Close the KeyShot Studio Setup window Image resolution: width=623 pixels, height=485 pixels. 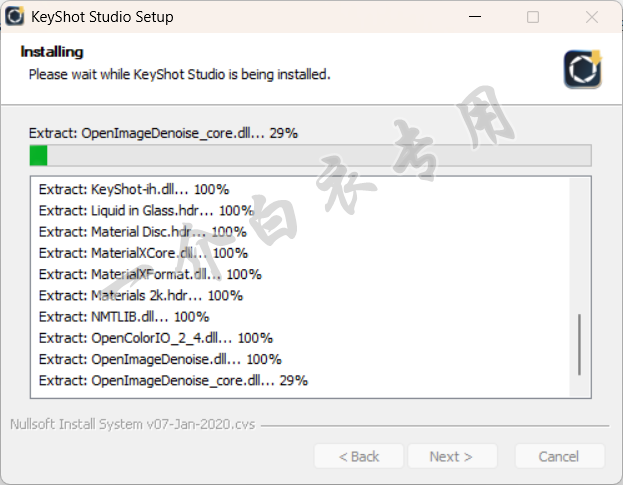592,17
